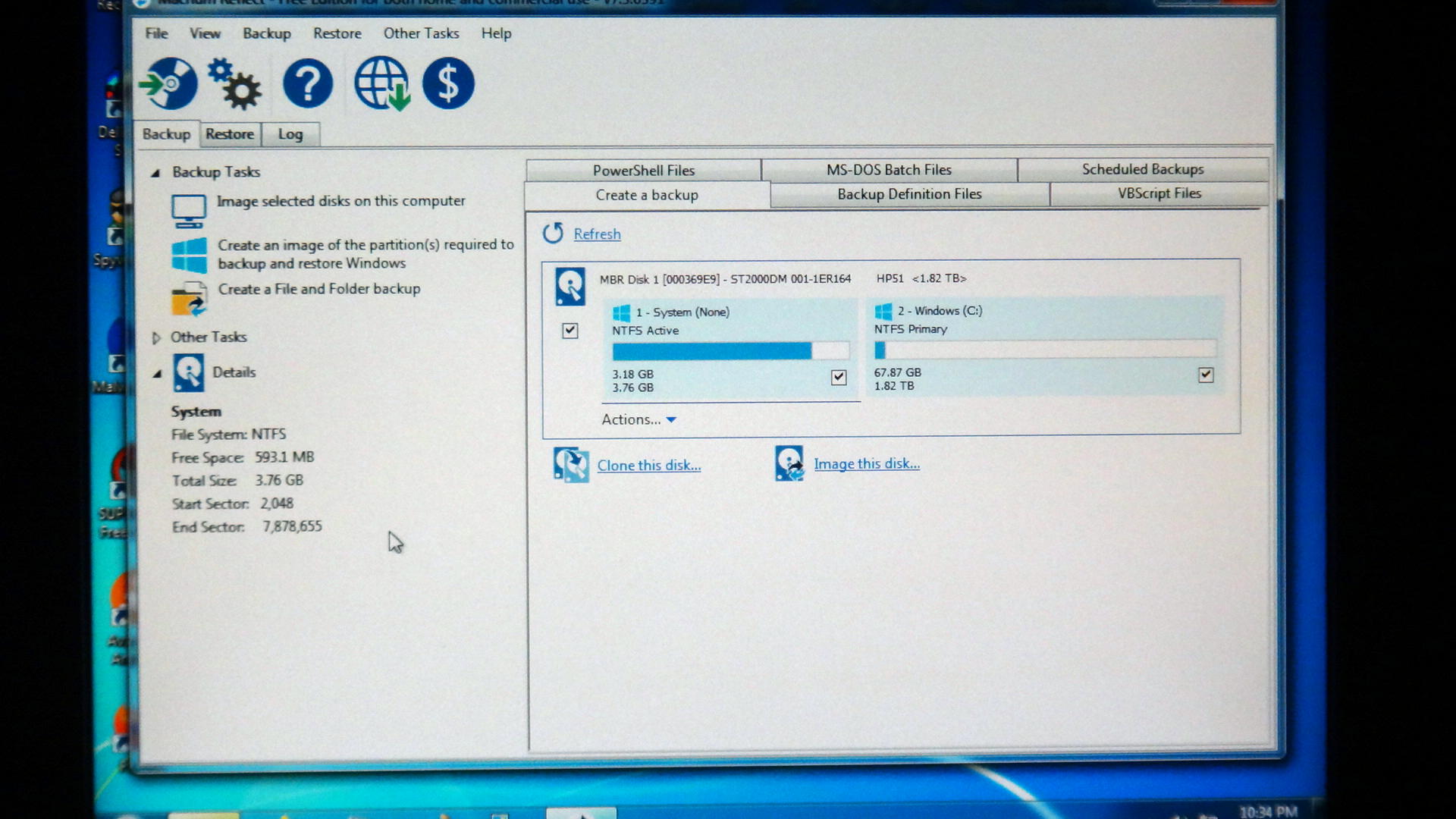Click Create a File and Folder backup
This screenshot has height=819, width=1456.
coord(319,289)
